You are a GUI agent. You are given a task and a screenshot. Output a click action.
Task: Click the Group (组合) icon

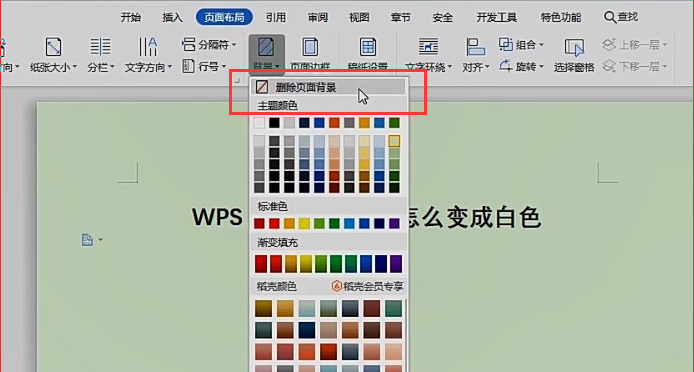tap(506, 44)
